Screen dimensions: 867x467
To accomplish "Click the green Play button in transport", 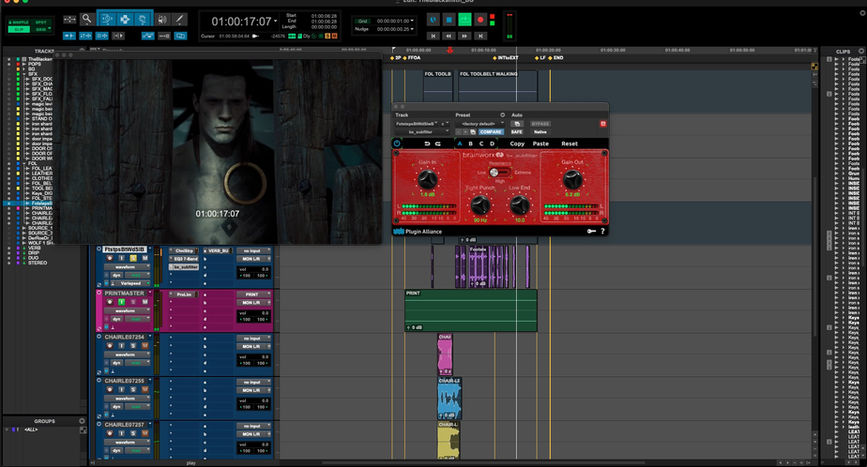I will click(x=465, y=19).
